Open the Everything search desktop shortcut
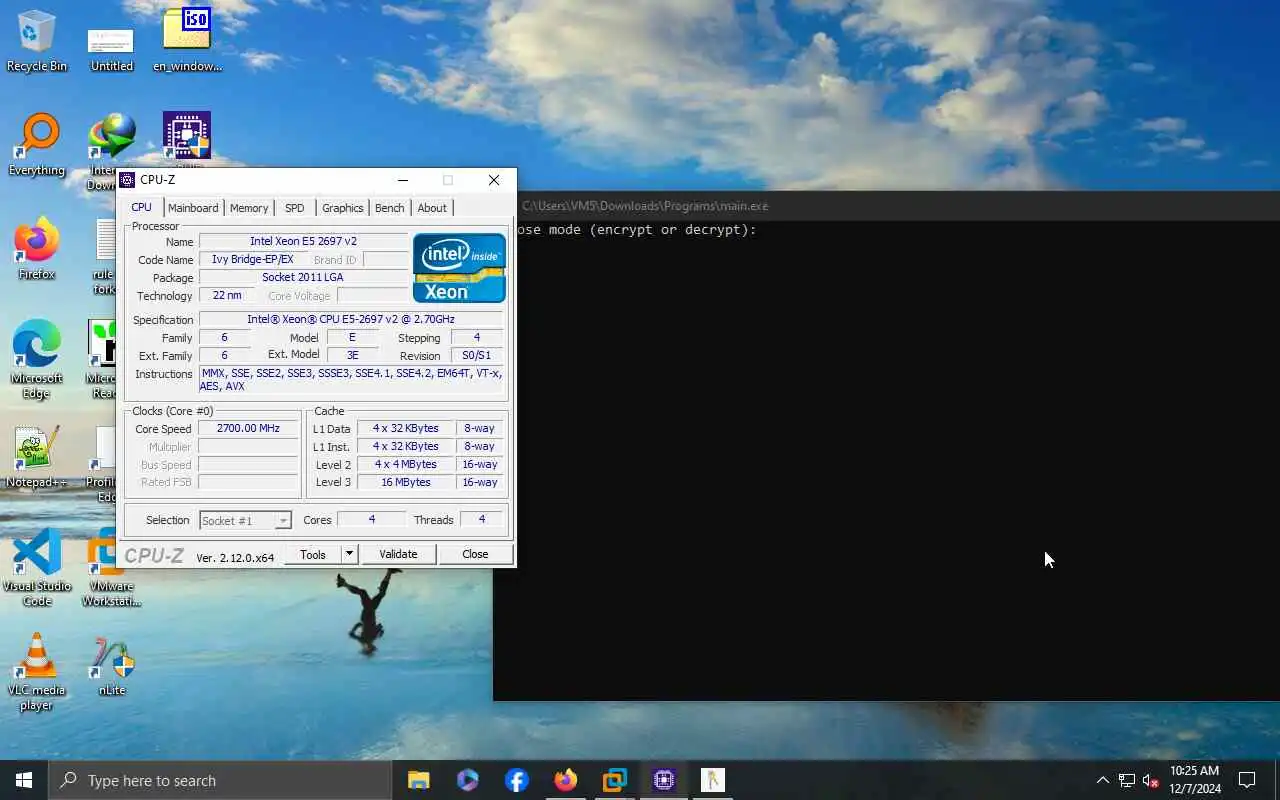1280x800 pixels. 37,145
